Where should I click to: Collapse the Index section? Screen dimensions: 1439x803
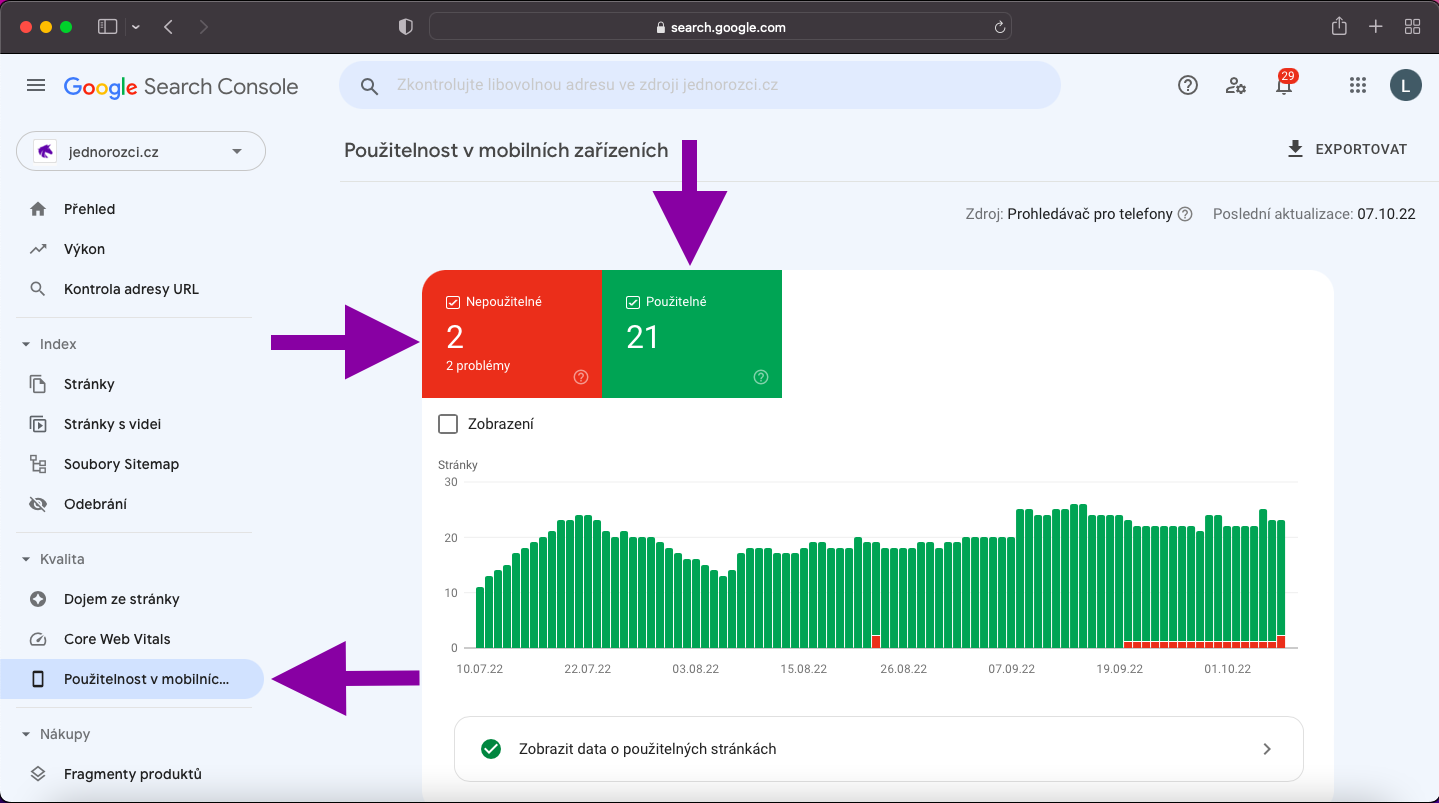coord(26,344)
